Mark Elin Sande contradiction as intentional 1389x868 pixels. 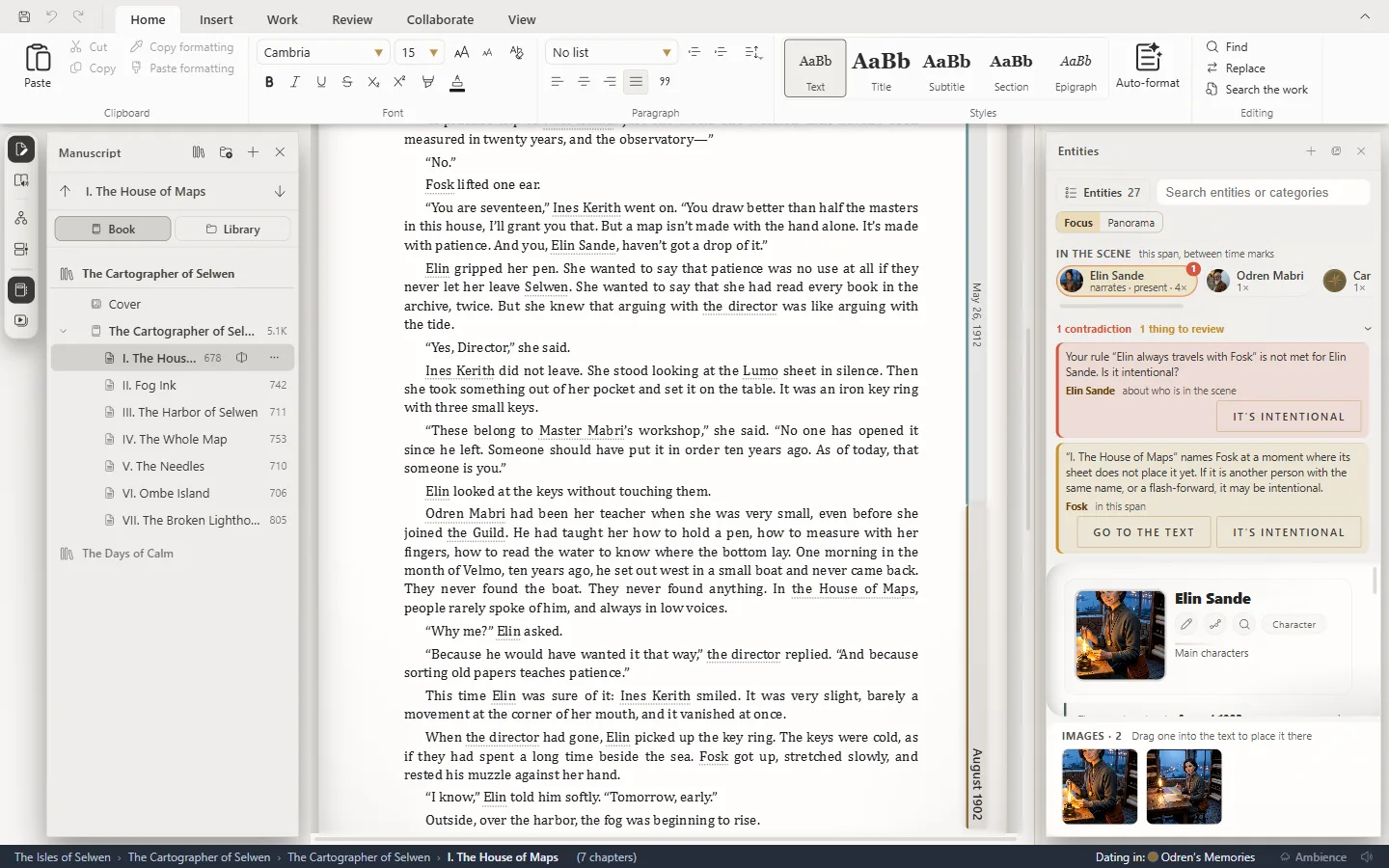tap(1289, 417)
